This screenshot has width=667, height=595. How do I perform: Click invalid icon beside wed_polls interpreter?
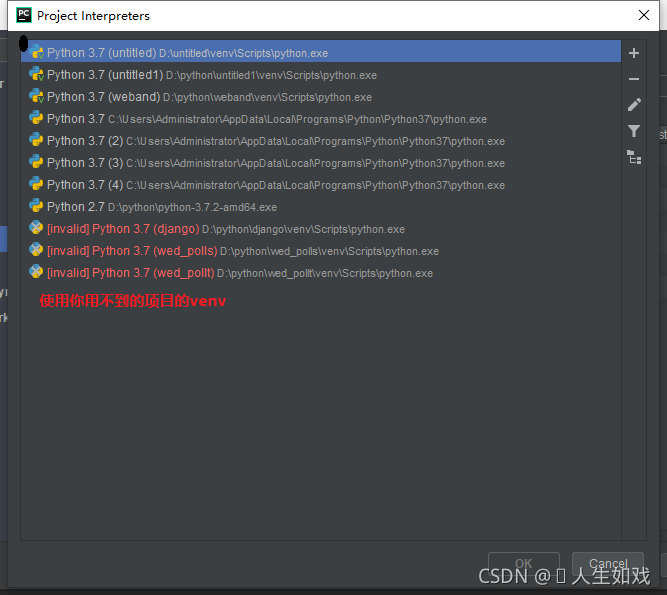(36, 250)
